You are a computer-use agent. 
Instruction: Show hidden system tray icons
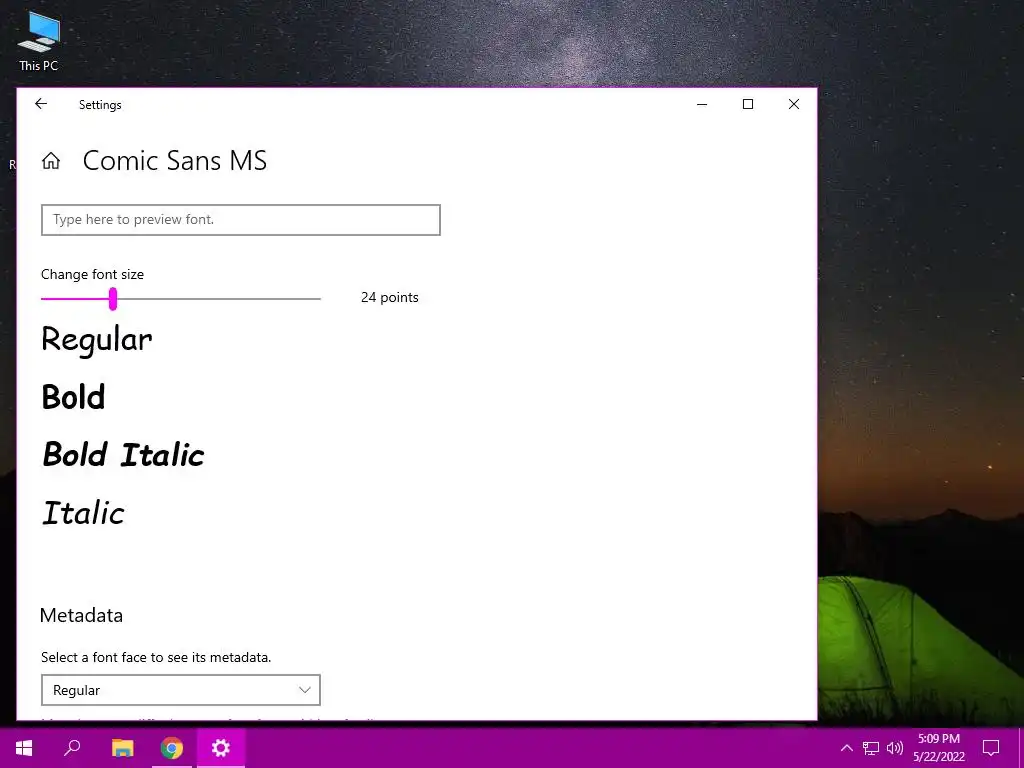point(846,748)
